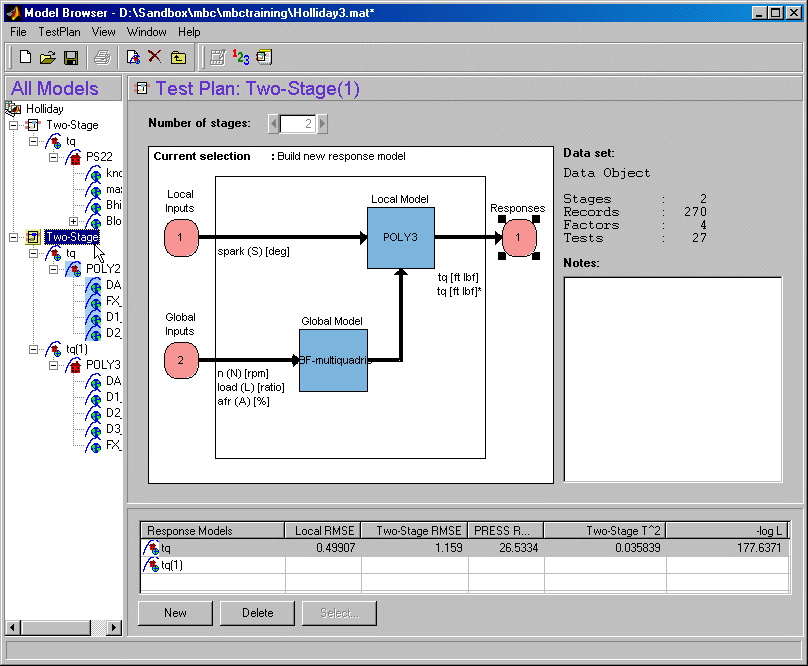
Task: Click the red house icon beside POLY3
Action: click(74, 365)
